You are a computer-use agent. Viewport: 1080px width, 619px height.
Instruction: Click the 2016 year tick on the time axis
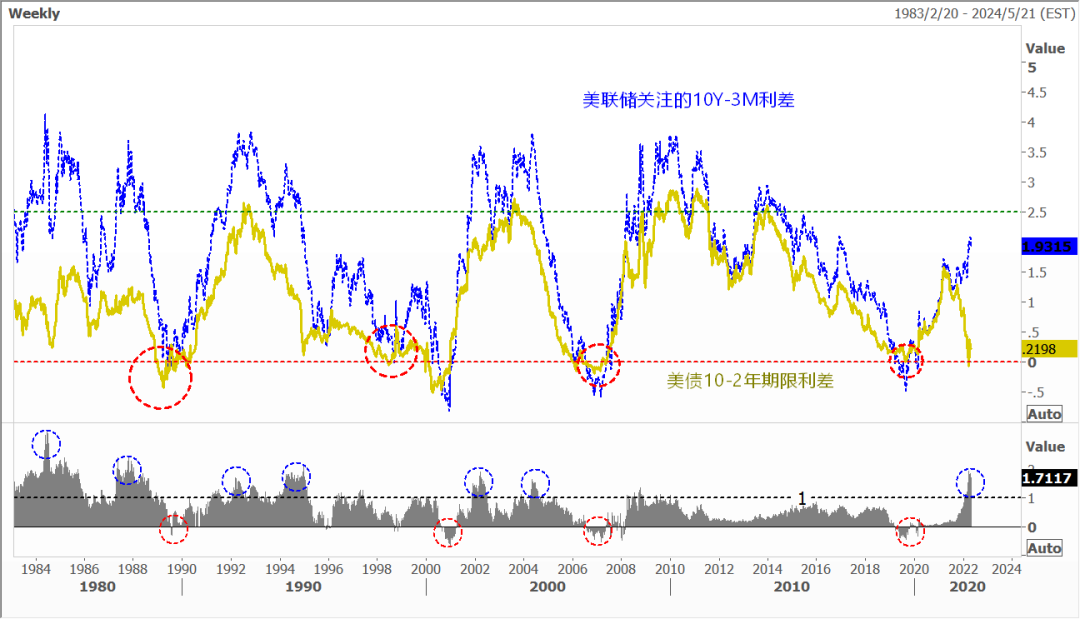tap(816, 569)
